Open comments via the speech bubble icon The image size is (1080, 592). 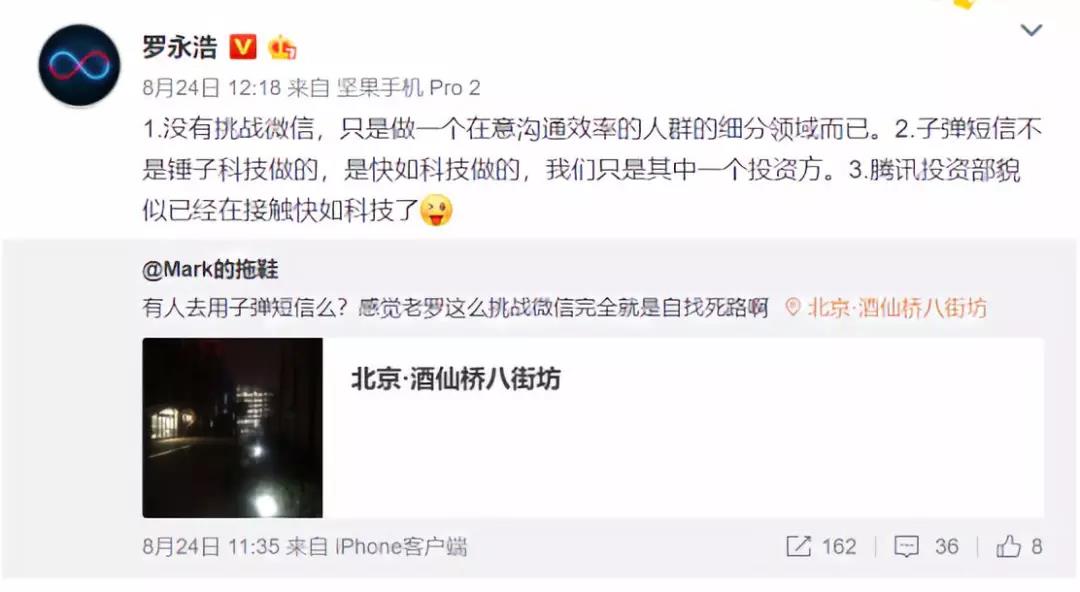pyautogui.click(x=906, y=547)
